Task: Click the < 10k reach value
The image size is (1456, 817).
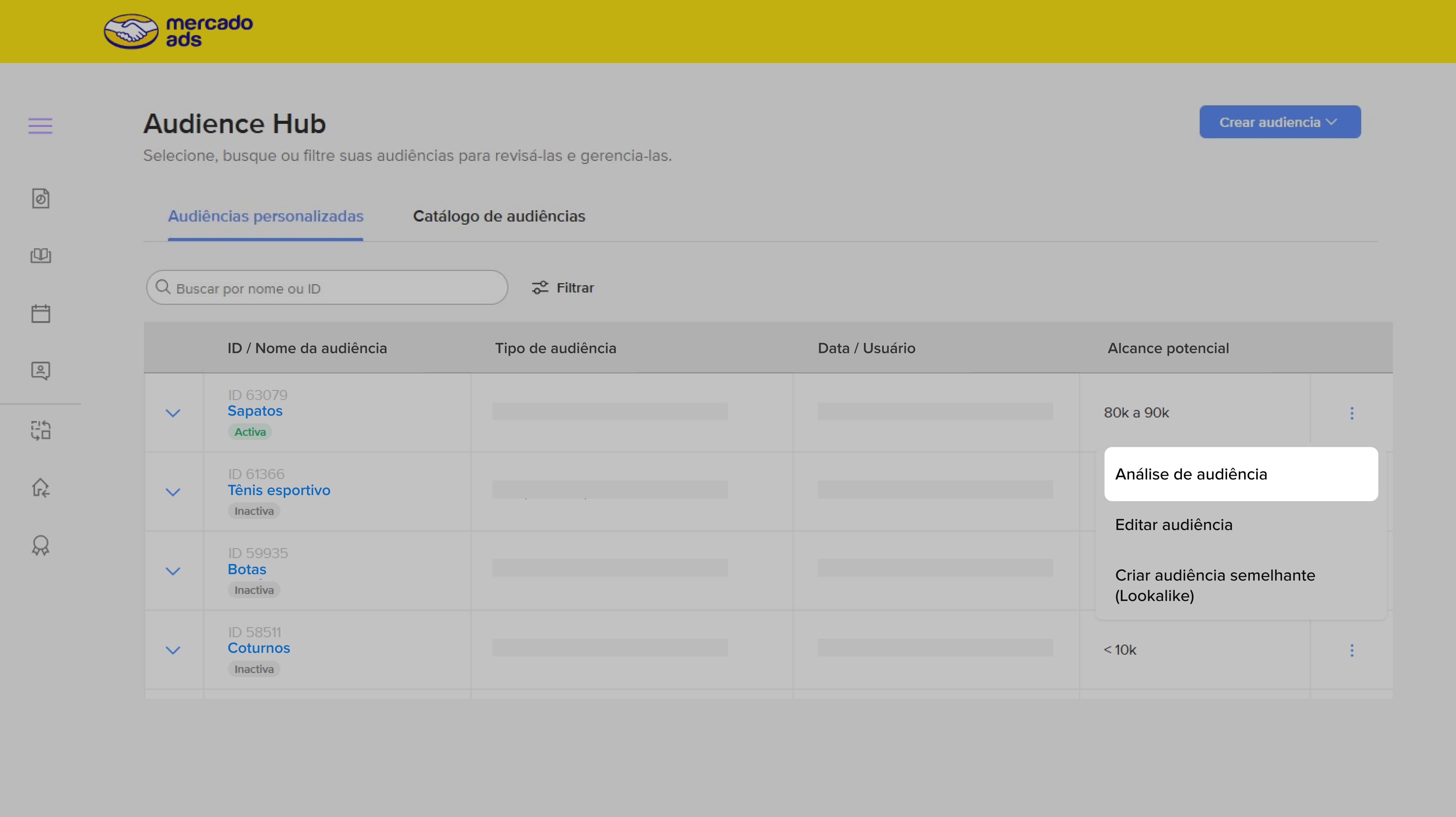Action: [1120, 650]
